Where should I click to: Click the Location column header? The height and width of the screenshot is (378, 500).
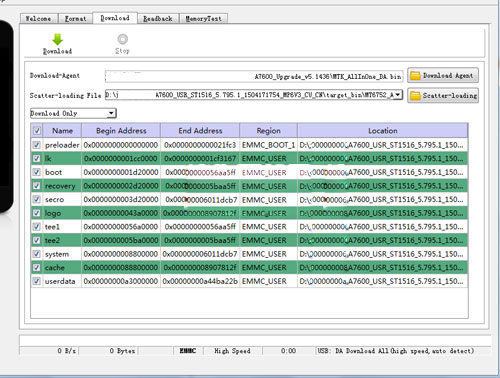click(x=383, y=131)
